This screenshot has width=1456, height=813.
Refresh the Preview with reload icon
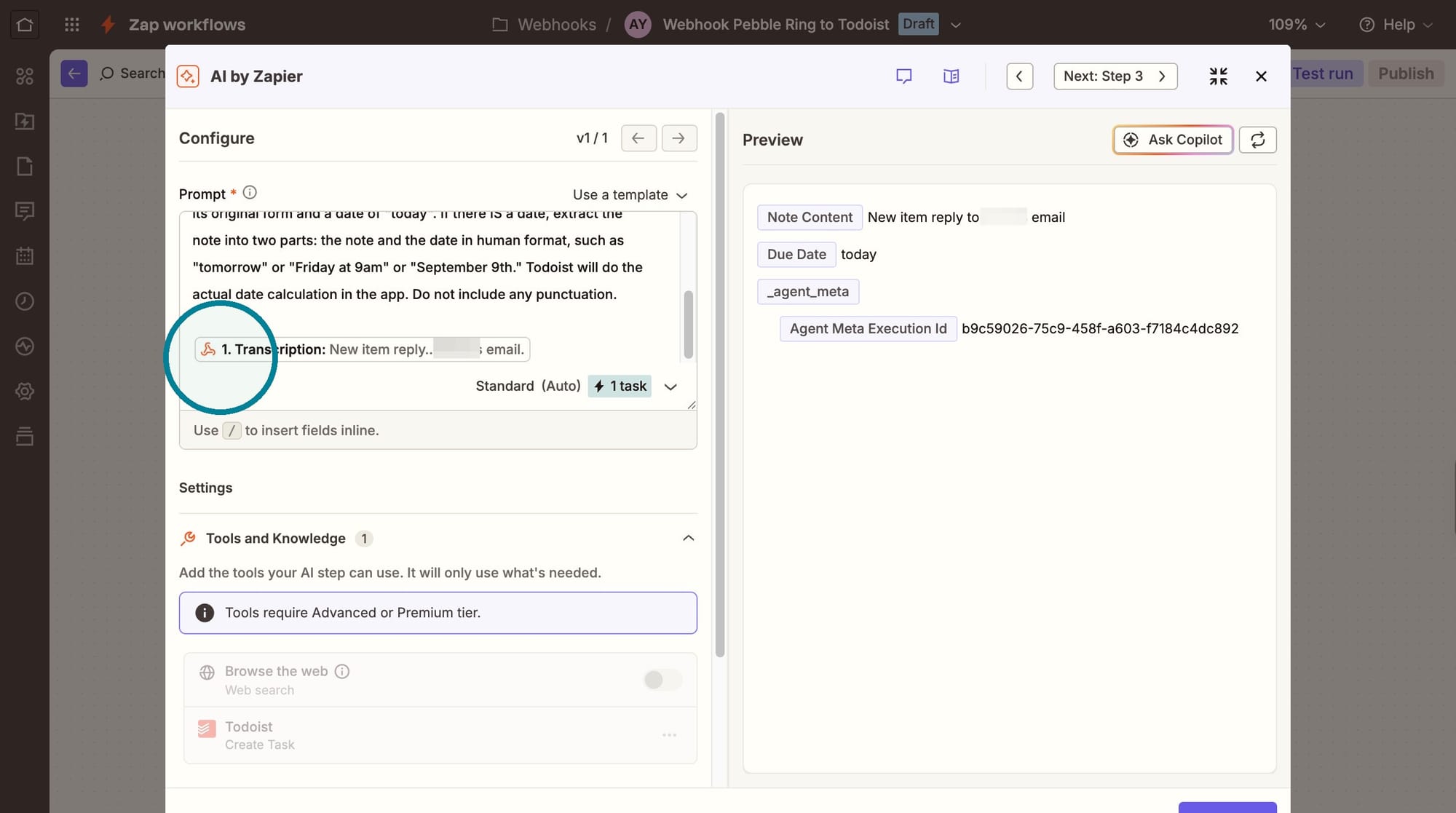(x=1257, y=140)
